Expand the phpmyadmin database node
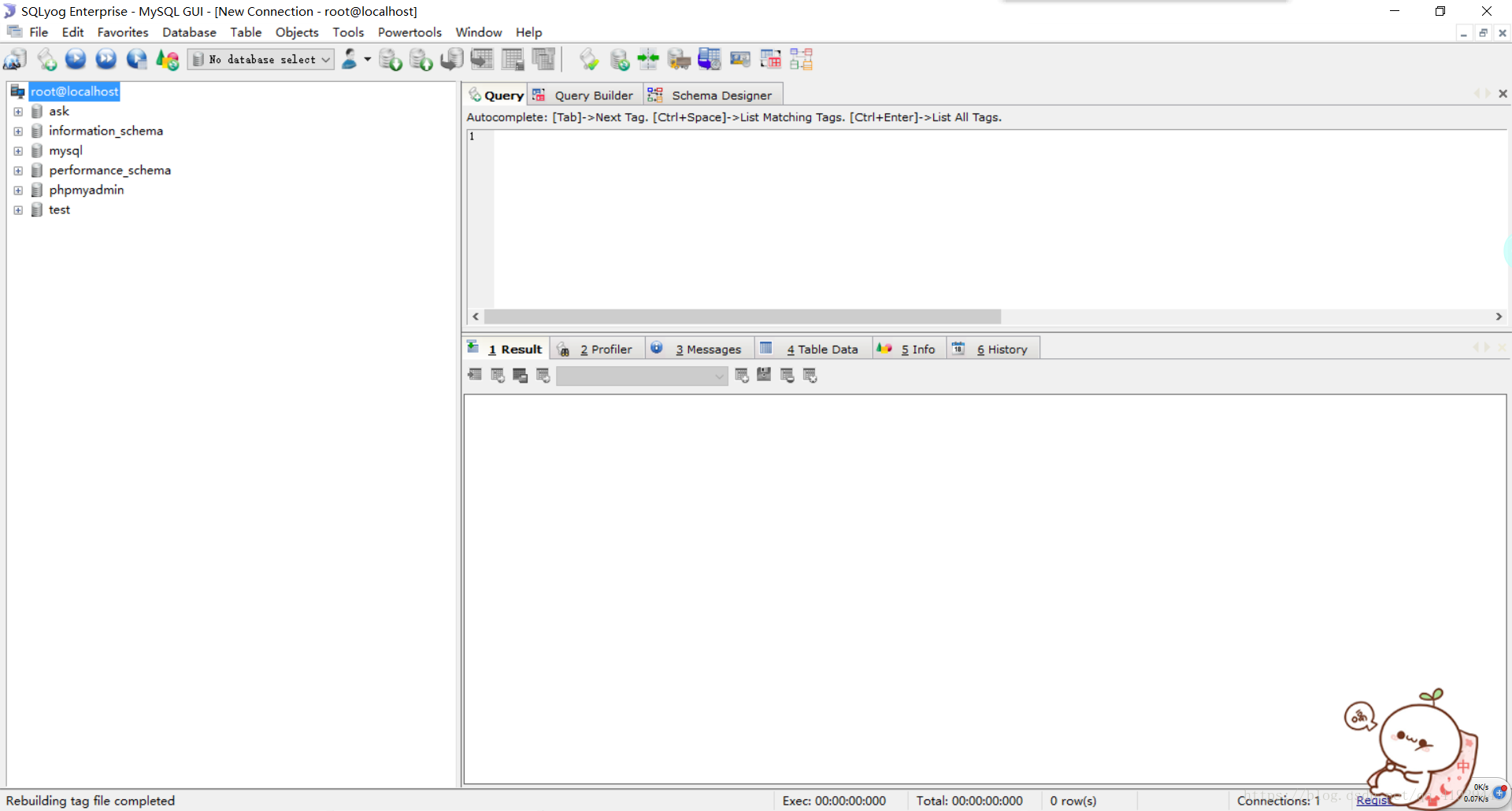This screenshot has height=811, width=1512. [18, 191]
